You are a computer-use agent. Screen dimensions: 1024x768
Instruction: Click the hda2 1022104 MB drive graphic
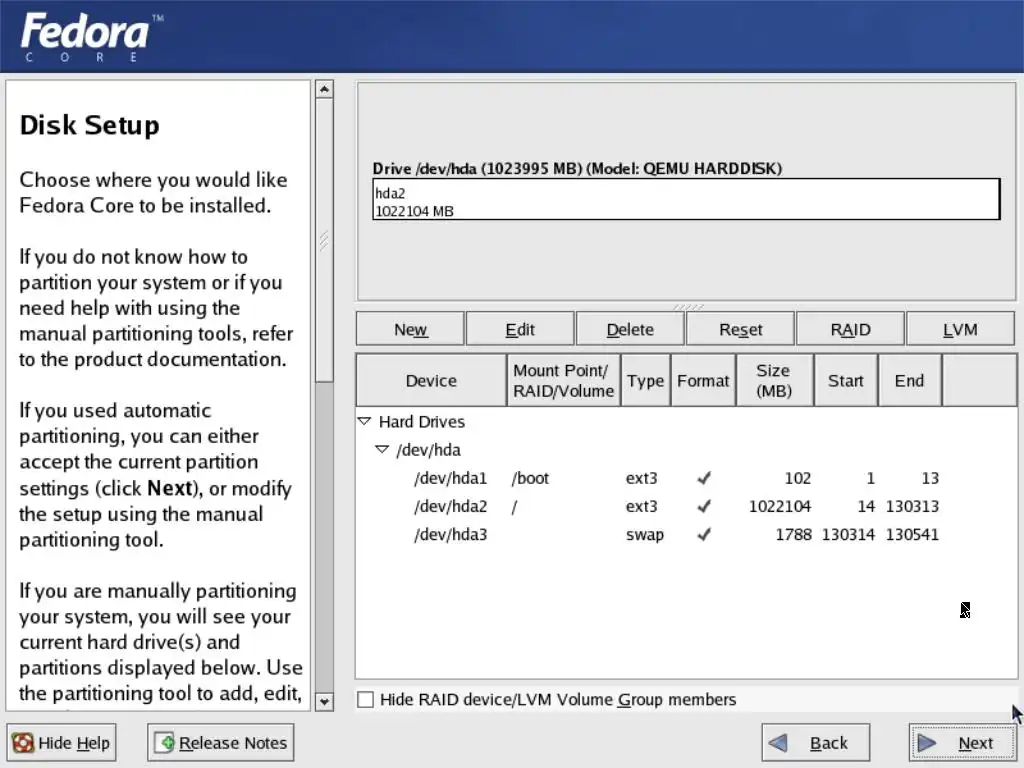686,199
